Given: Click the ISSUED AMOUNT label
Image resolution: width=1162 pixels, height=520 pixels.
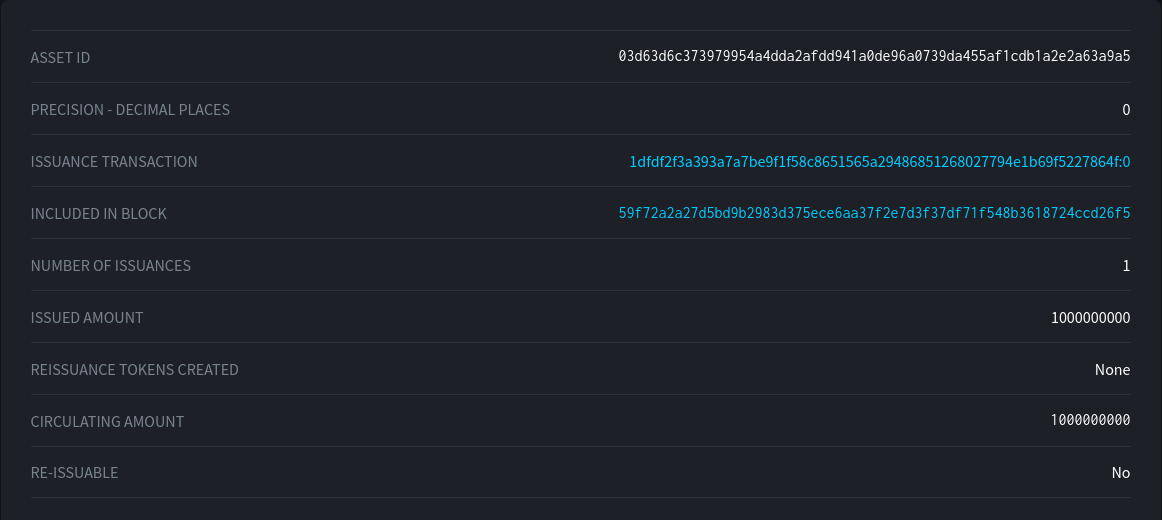Looking at the screenshot, I should [87, 318].
